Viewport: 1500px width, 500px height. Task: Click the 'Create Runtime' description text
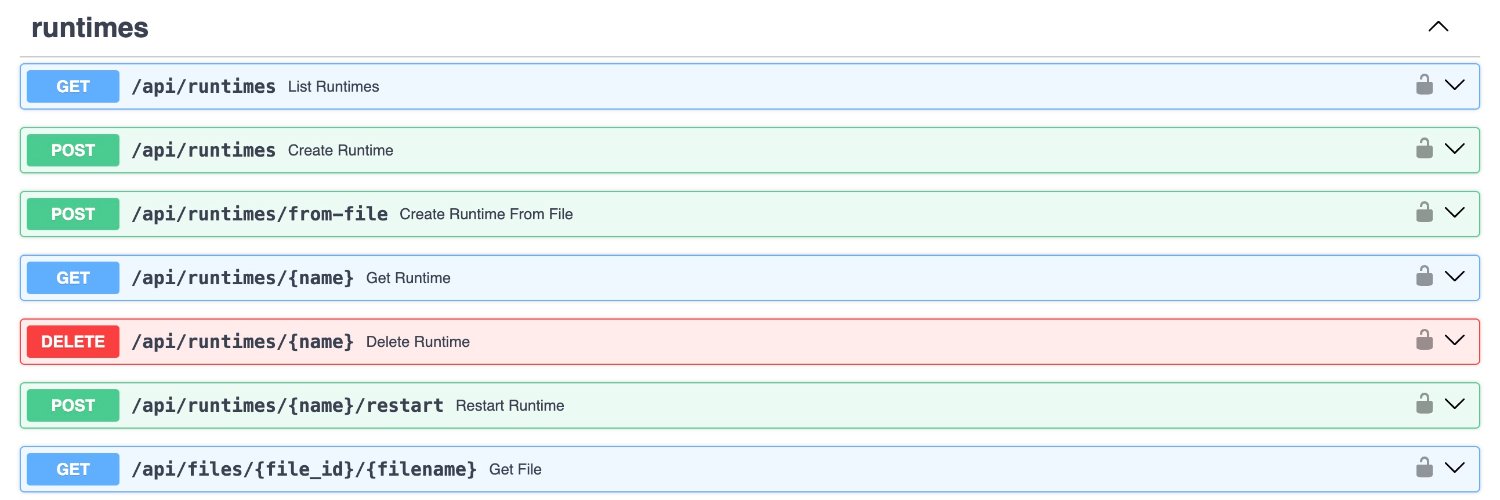[341, 151]
